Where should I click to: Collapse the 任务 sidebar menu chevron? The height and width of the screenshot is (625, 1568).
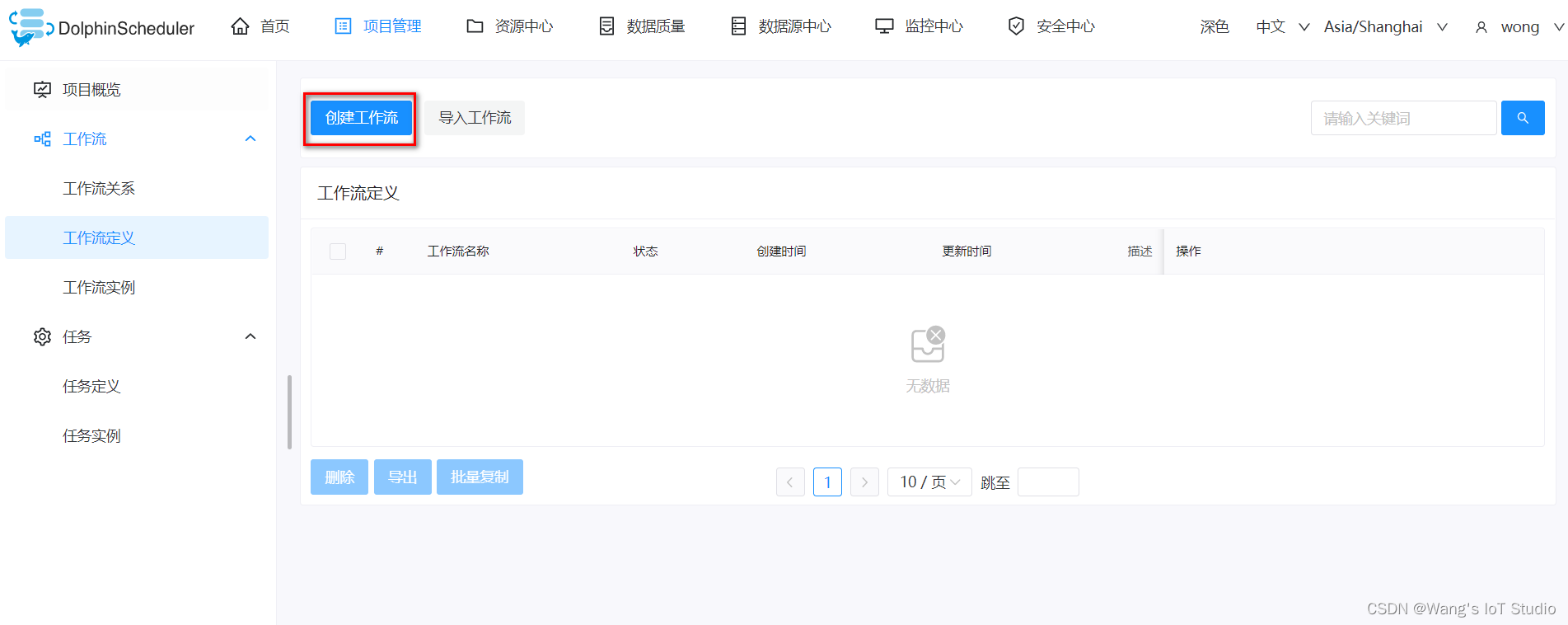tap(250, 336)
